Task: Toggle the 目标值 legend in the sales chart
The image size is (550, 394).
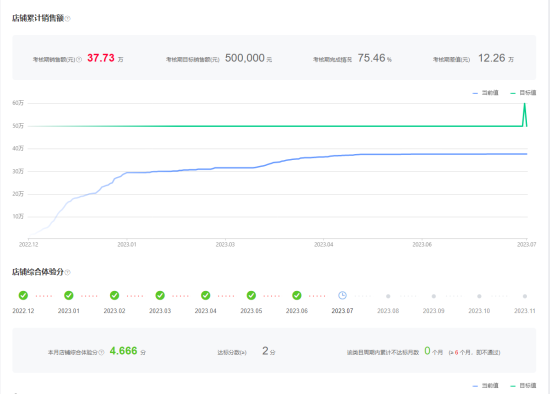Action: [523, 93]
